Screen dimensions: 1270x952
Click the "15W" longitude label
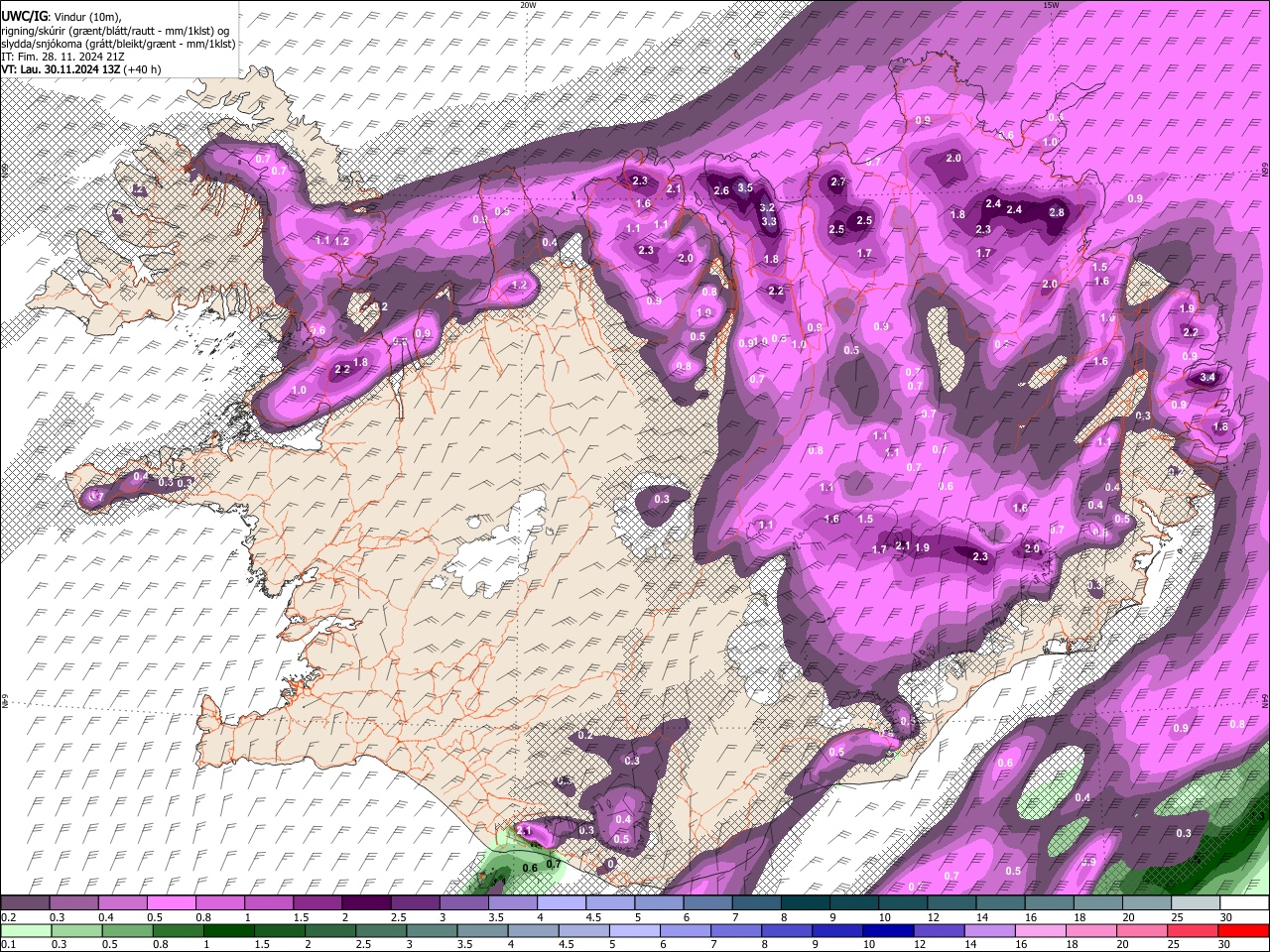(x=1051, y=5)
